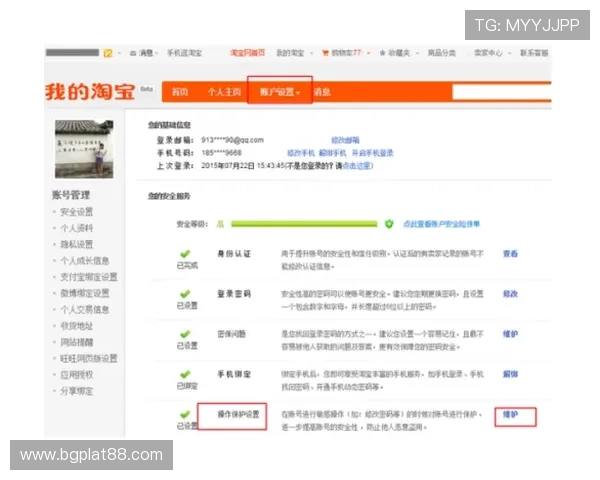Click the search input field in orange bar
The width and height of the screenshot is (600, 480).
501,92
